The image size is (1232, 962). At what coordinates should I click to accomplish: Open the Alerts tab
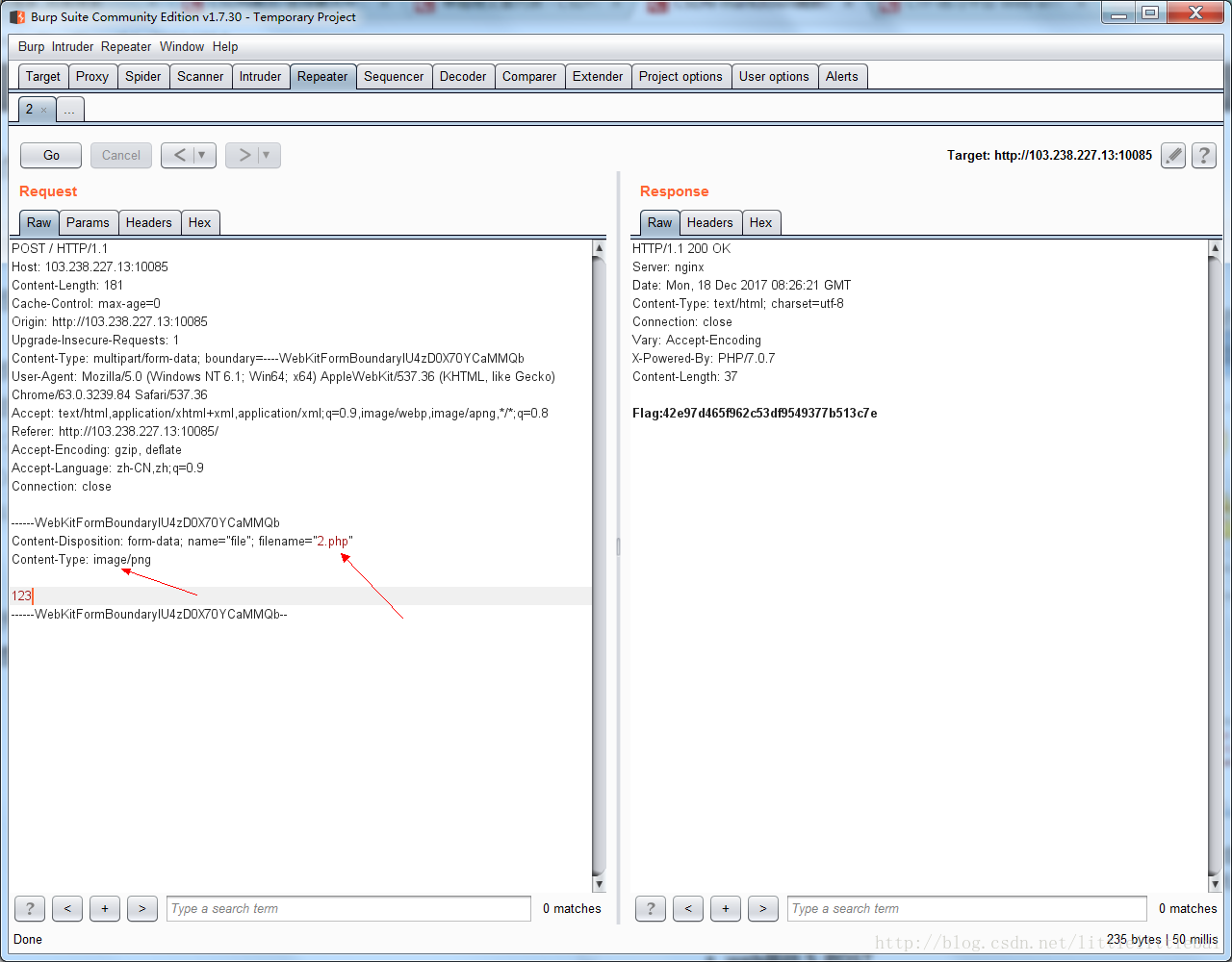coord(842,76)
